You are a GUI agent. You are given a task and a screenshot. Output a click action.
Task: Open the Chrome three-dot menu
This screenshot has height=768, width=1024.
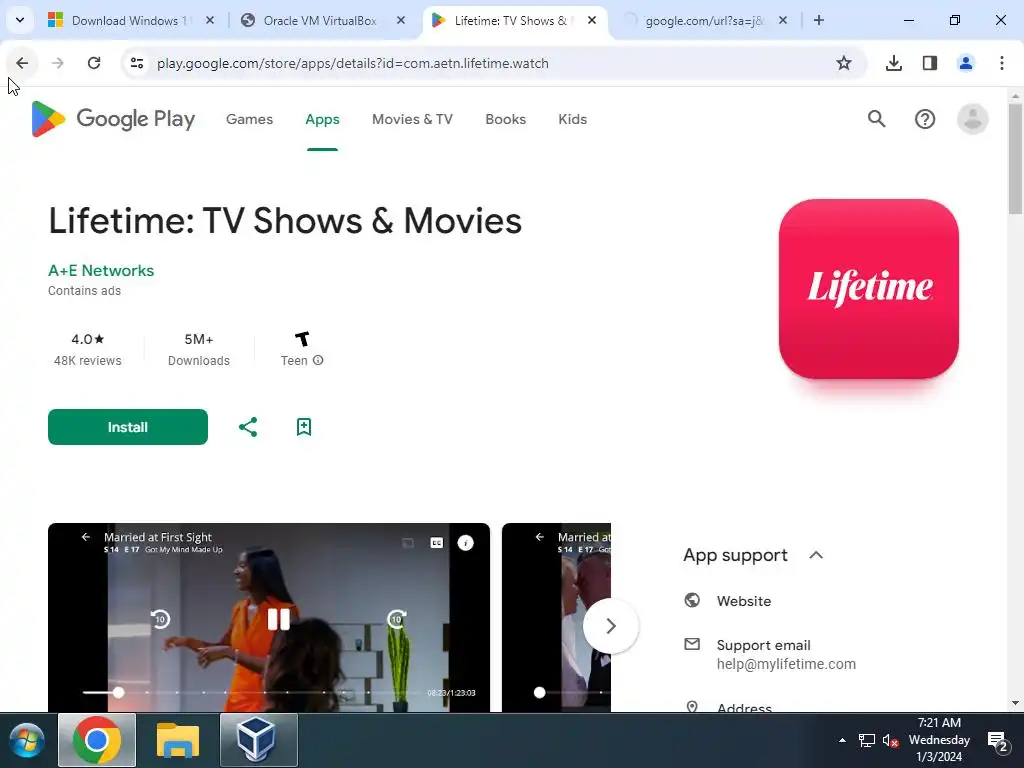(x=1002, y=63)
